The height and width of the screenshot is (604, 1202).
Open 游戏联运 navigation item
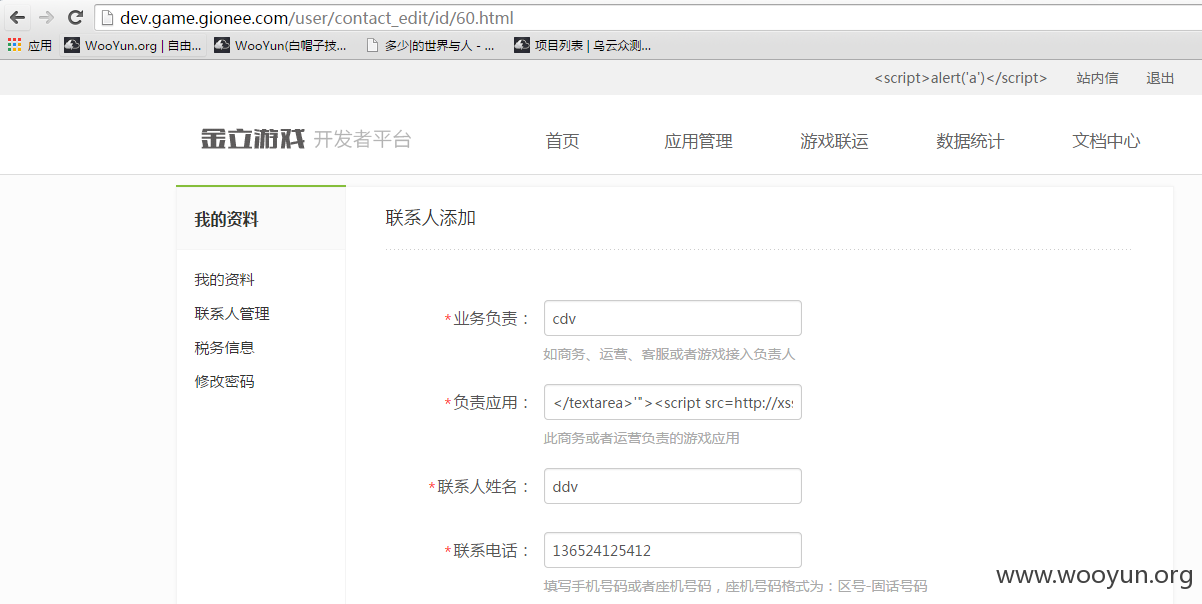click(x=834, y=141)
